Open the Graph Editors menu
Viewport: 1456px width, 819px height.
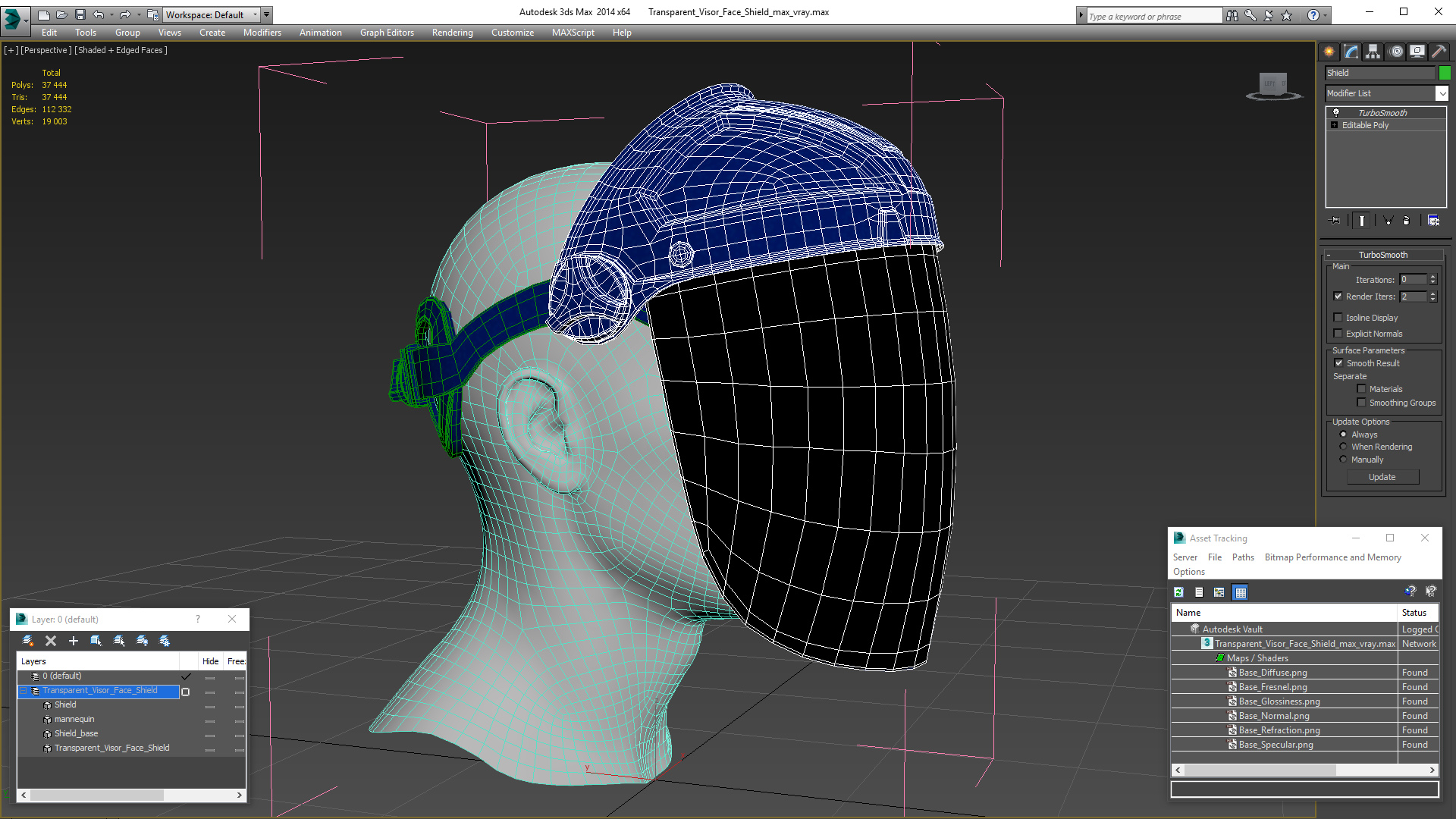[387, 33]
